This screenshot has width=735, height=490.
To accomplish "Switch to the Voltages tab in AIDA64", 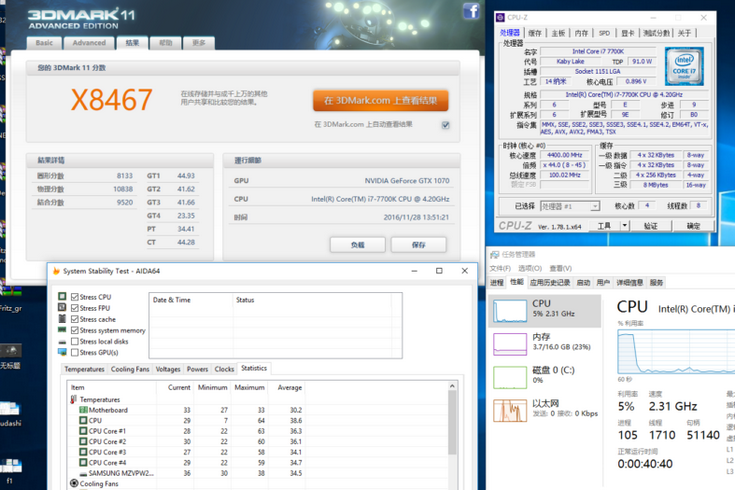I will (x=168, y=369).
